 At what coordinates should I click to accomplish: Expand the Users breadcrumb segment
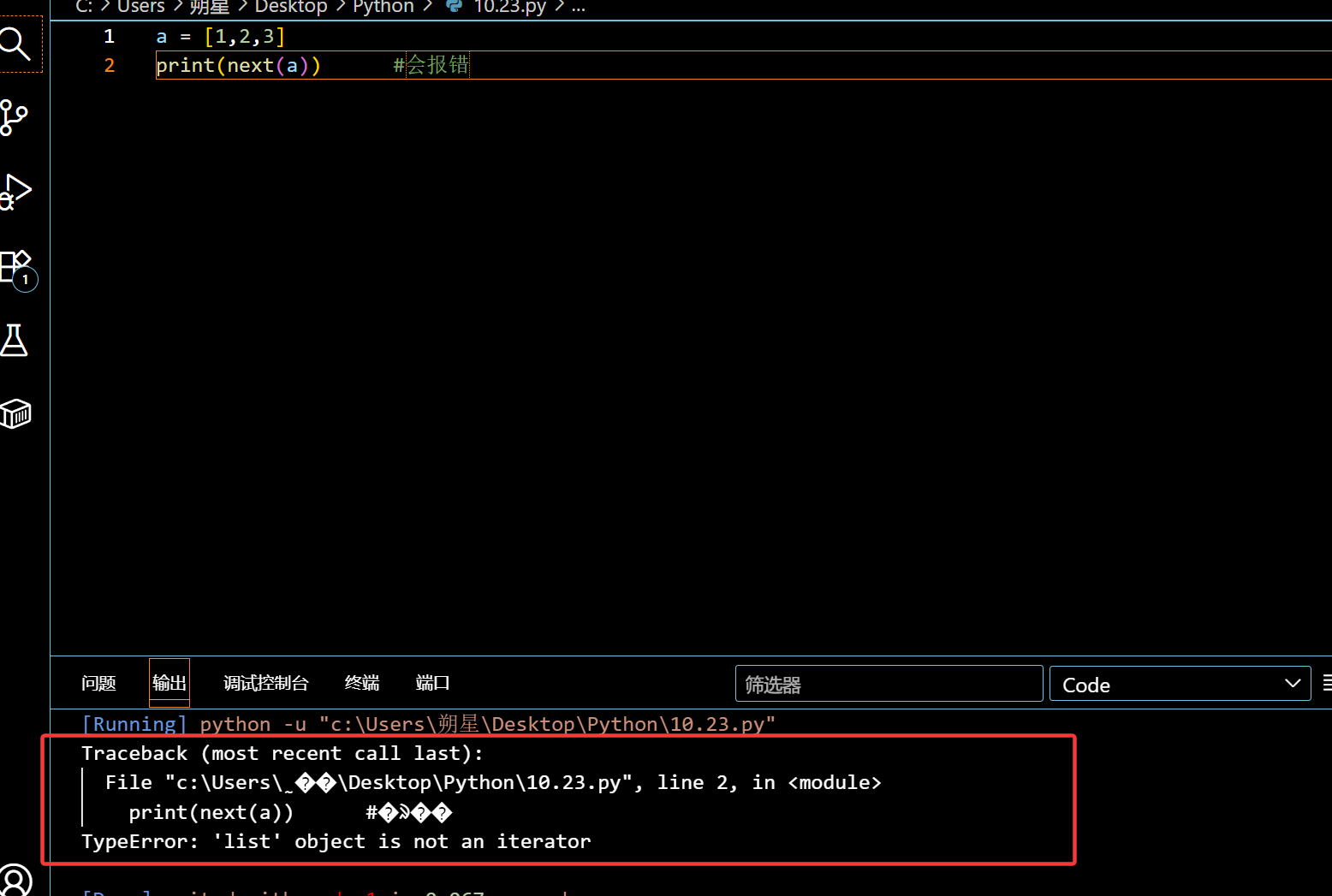coord(140,7)
